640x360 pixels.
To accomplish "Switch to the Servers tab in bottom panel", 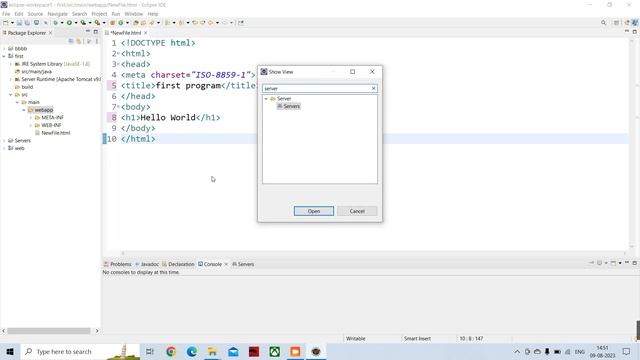I will coord(243,264).
